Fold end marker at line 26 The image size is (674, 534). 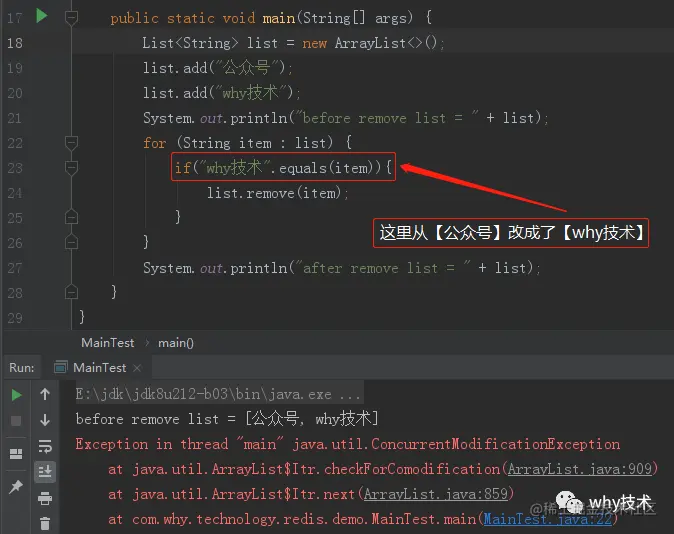71,242
